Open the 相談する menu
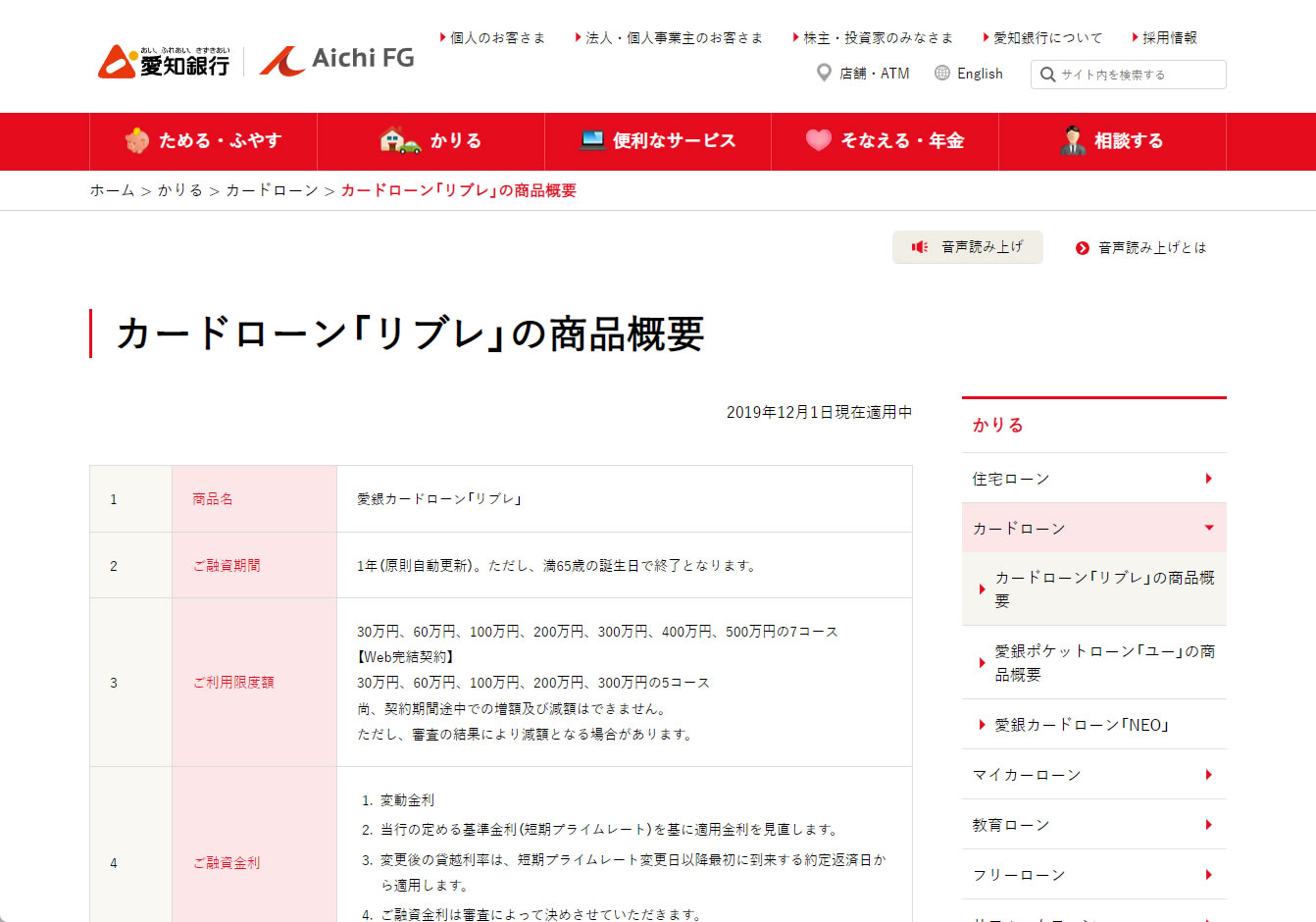The width and height of the screenshot is (1316, 922). coord(1112,141)
